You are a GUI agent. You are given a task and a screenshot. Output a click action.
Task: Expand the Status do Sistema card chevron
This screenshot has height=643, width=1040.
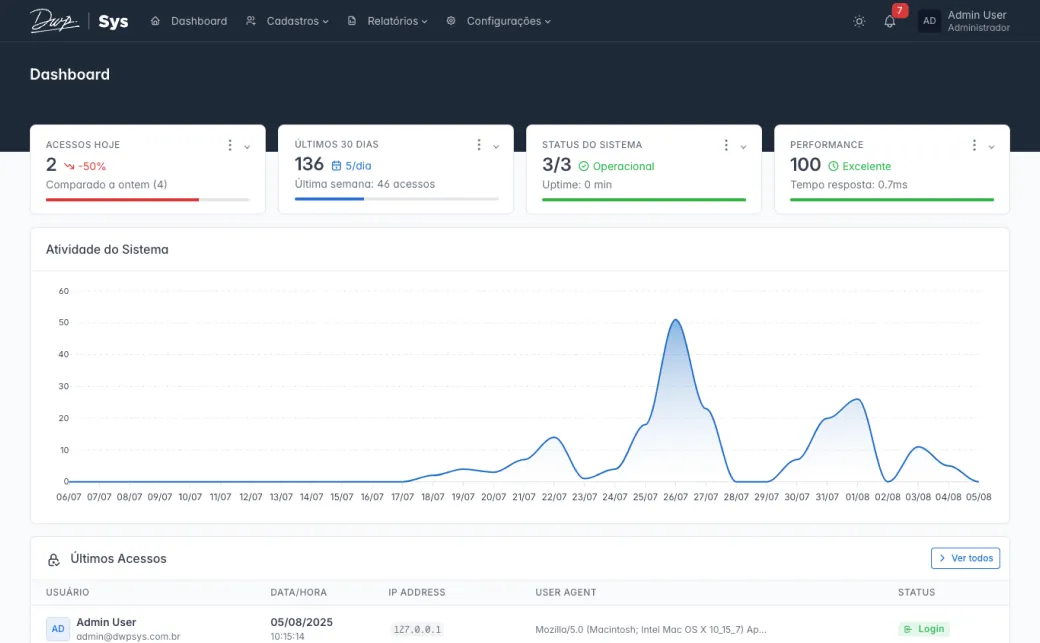pos(743,145)
